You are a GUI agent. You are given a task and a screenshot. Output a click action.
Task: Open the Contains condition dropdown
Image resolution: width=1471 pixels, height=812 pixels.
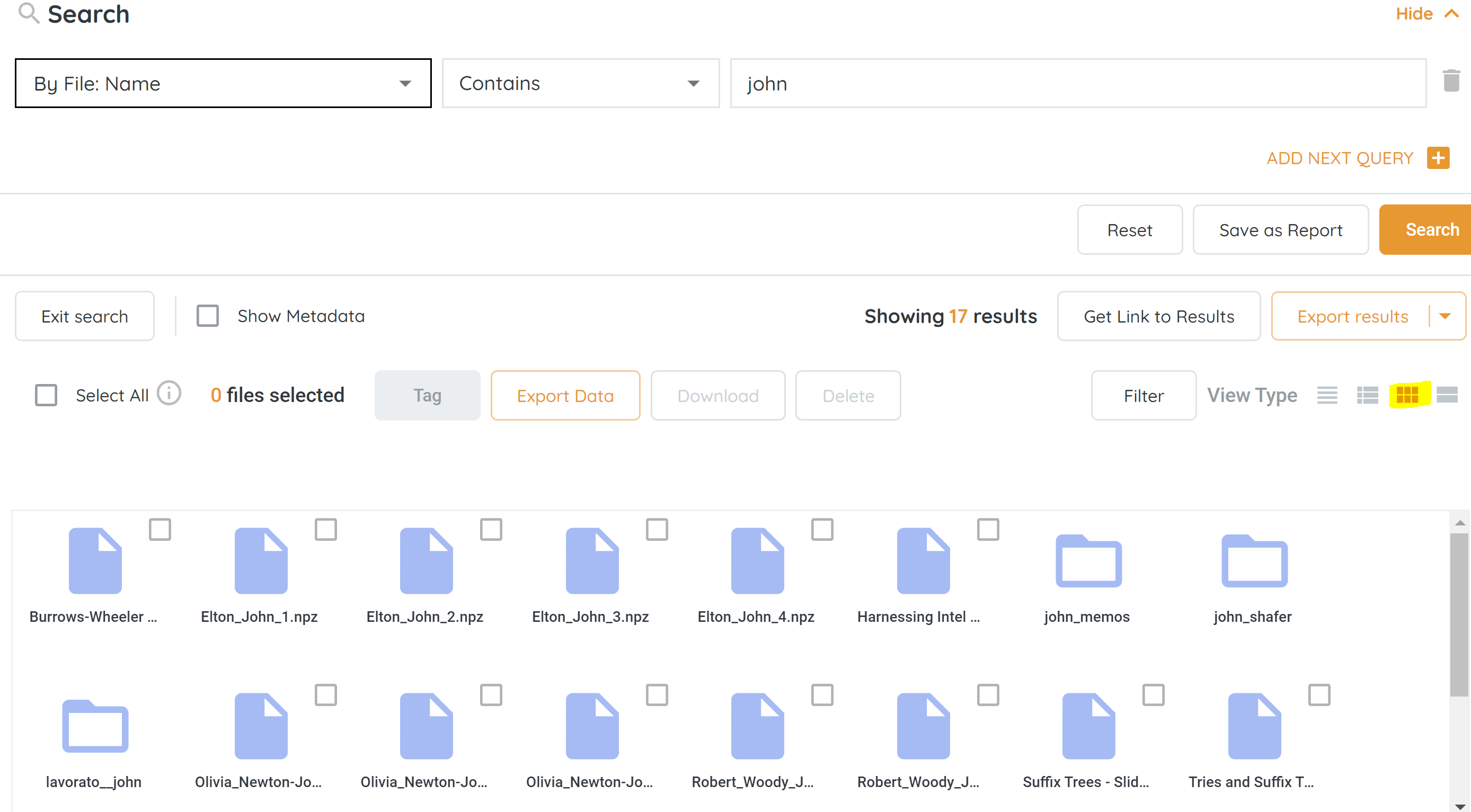point(580,83)
